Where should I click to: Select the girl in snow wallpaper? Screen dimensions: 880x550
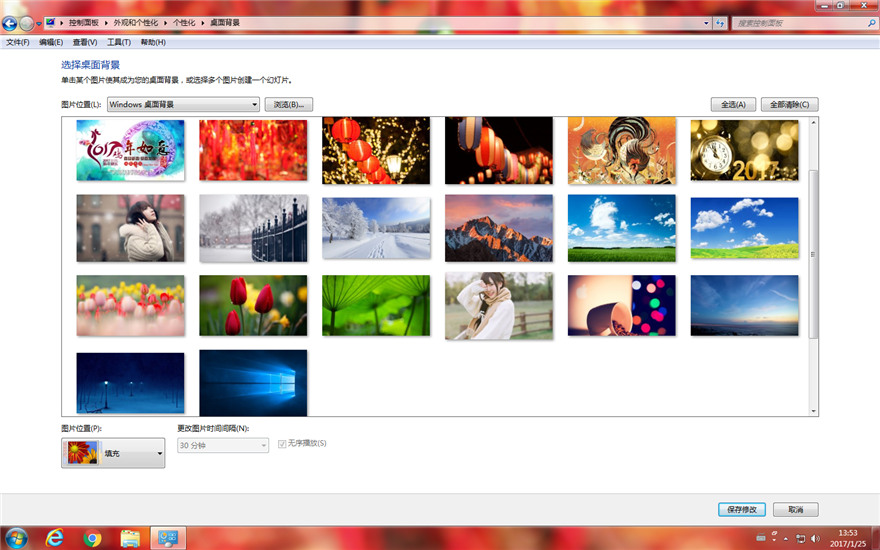click(130, 228)
